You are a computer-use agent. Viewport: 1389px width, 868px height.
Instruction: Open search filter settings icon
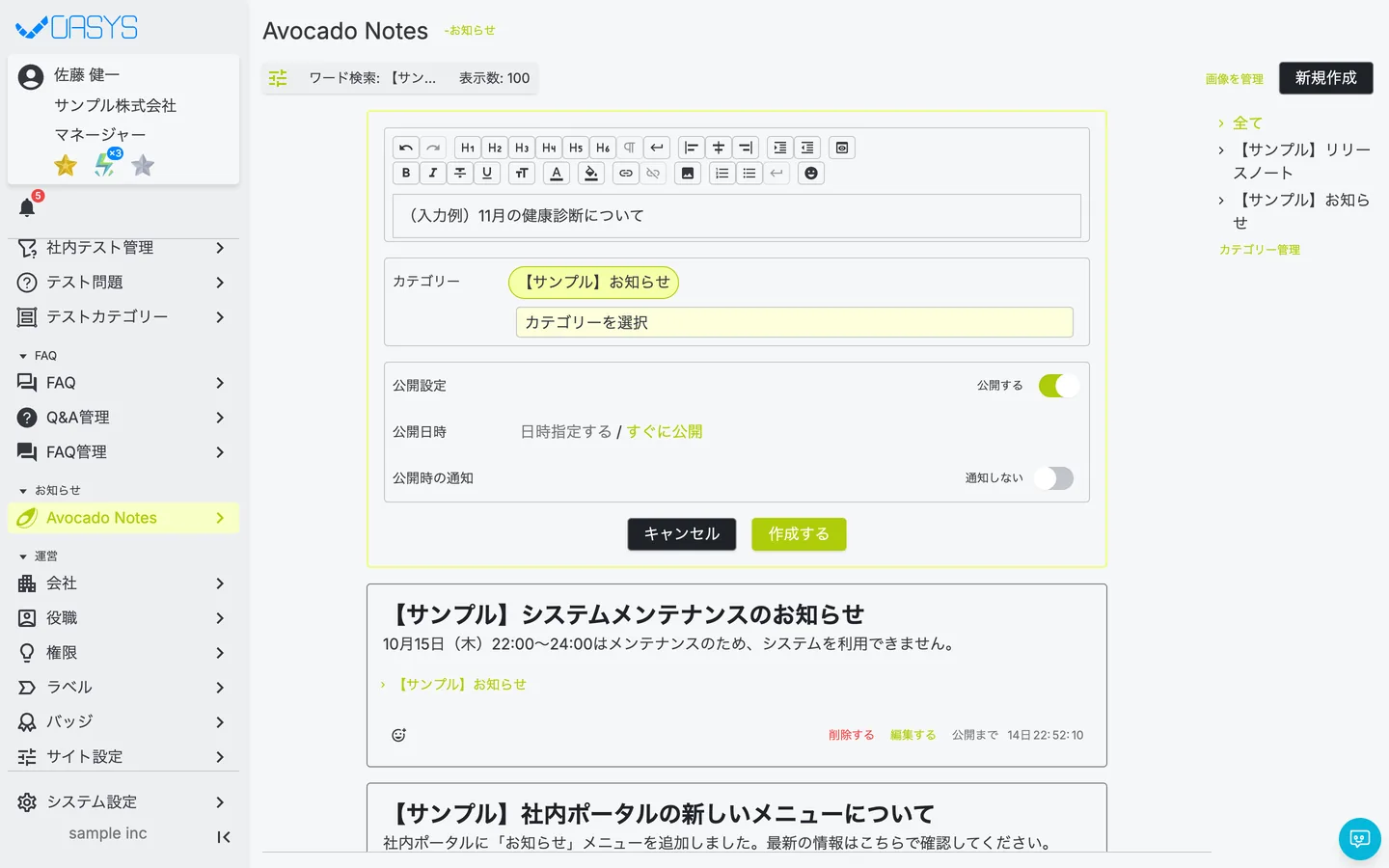point(278,78)
